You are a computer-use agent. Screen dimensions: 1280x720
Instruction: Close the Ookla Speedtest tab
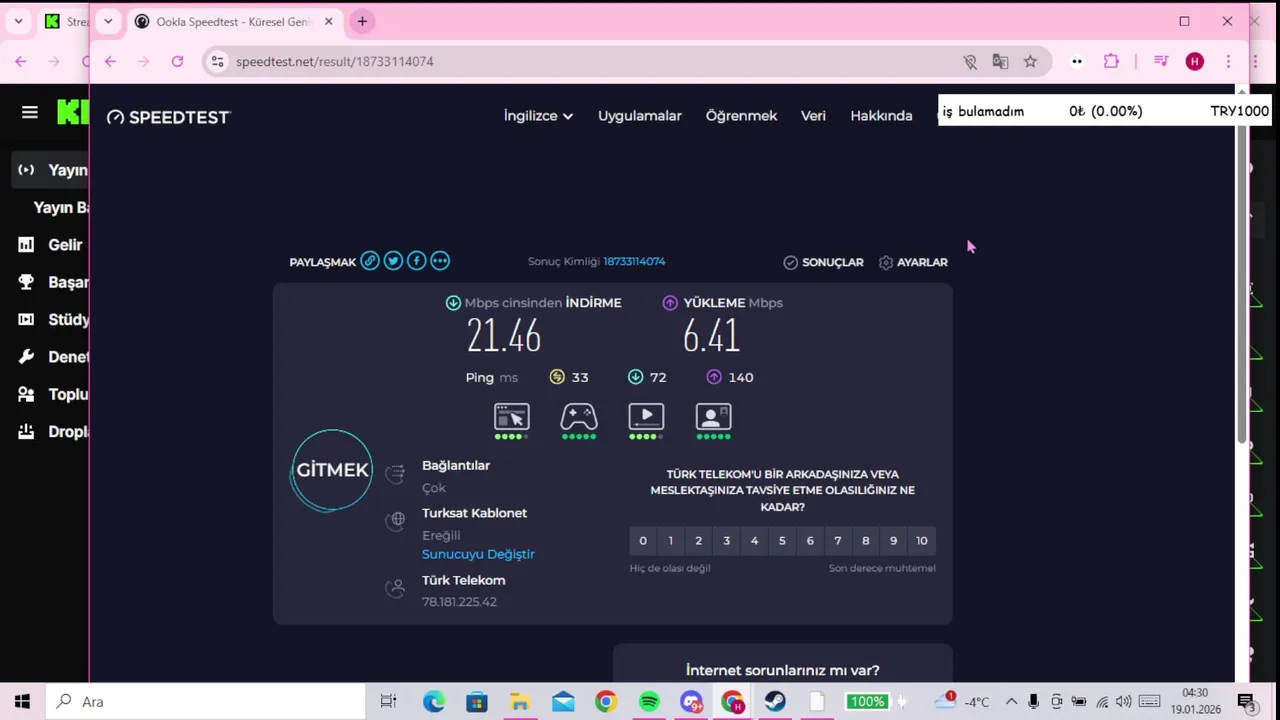pyautogui.click(x=328, y=21)
